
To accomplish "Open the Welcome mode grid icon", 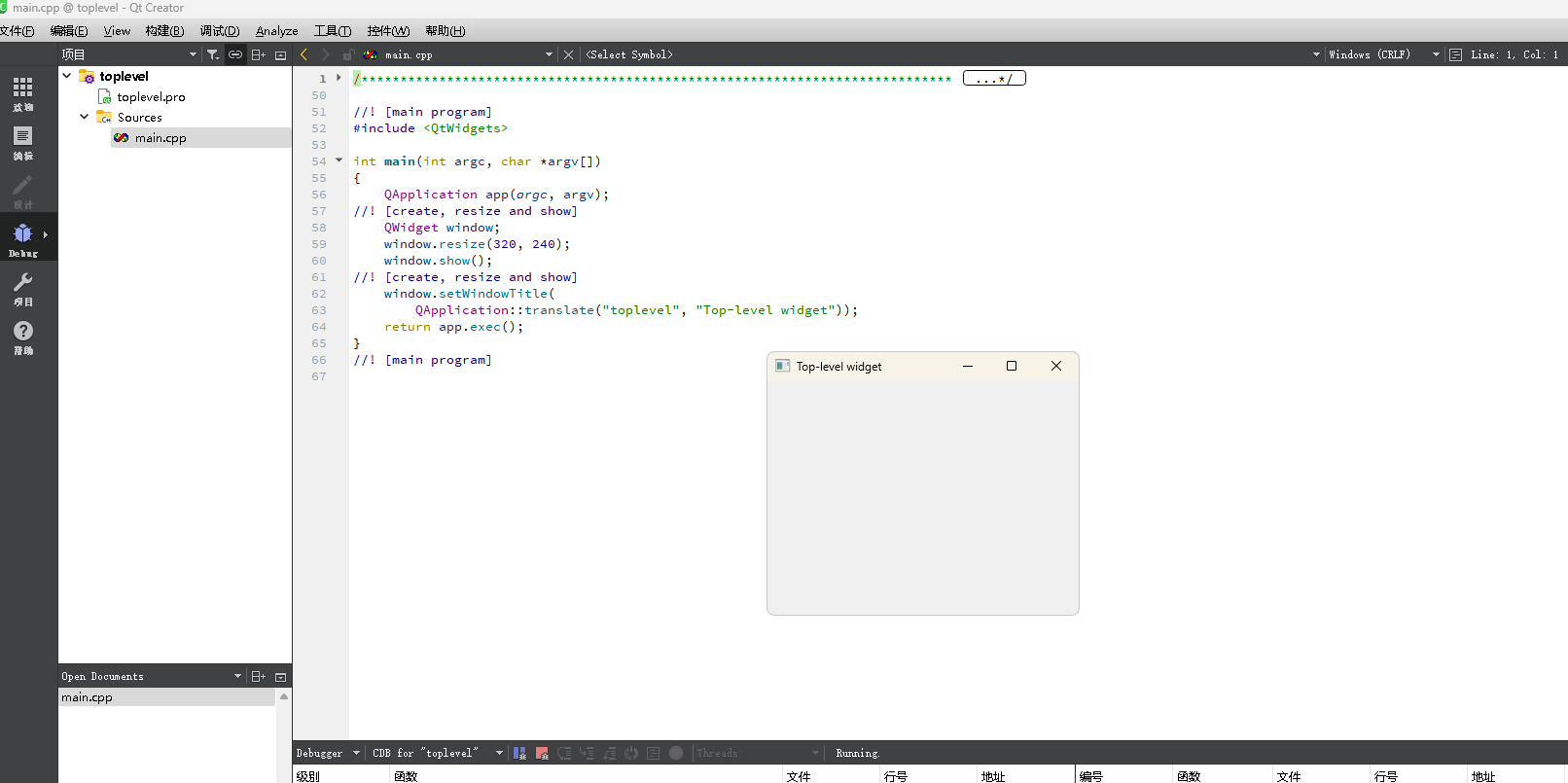I will tap(22, 89).
